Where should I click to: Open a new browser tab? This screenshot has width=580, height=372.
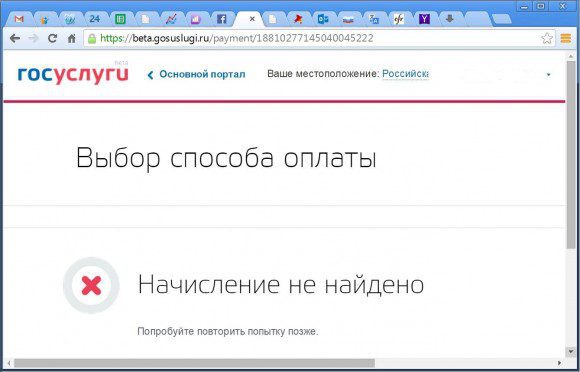pyautogui.click(x=502, y=20)
